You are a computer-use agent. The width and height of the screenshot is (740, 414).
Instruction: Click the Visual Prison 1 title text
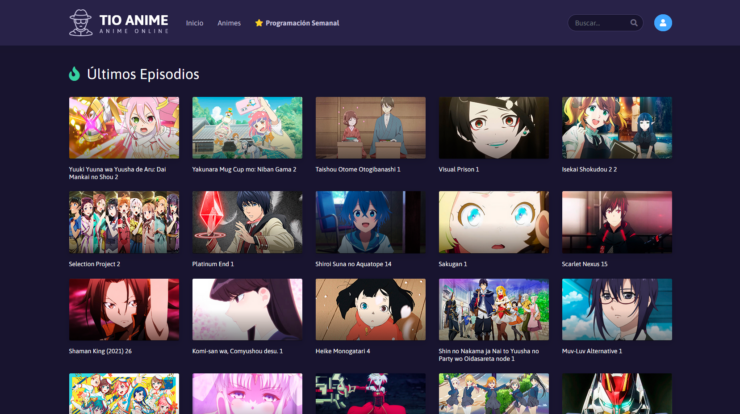(x=459, y=169)
